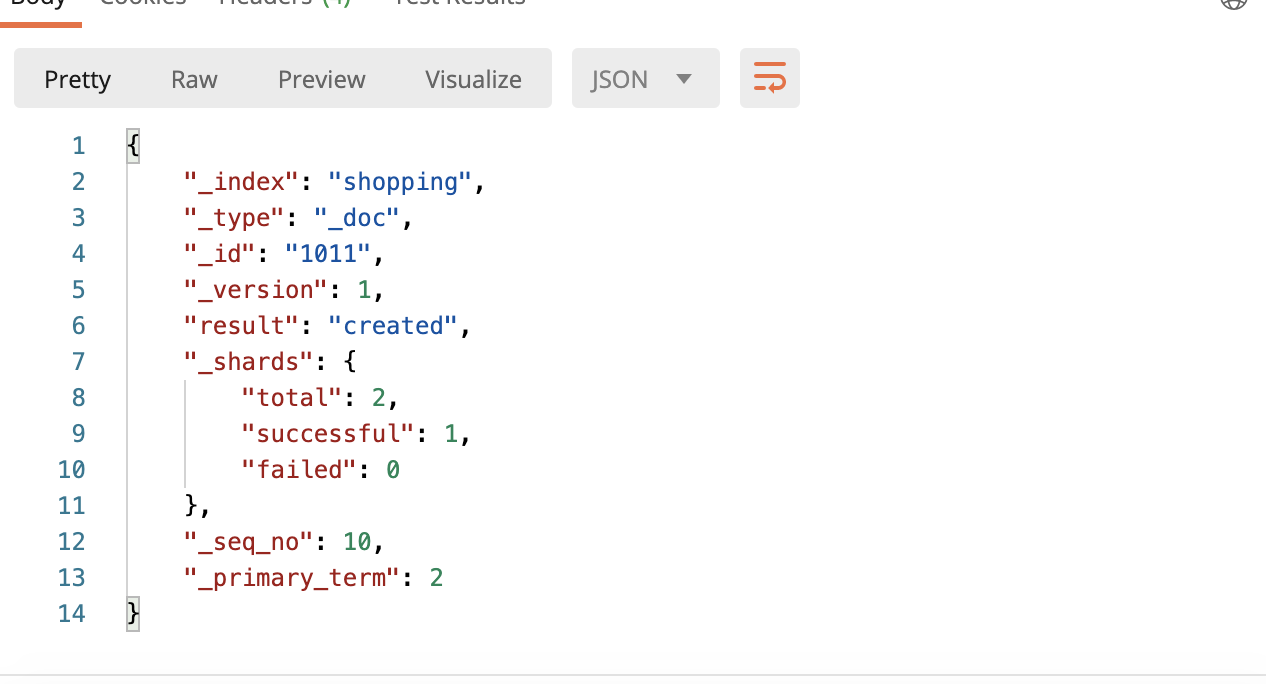Click the "successful" key in shards

pyautogui.click(x=328, y=433)
